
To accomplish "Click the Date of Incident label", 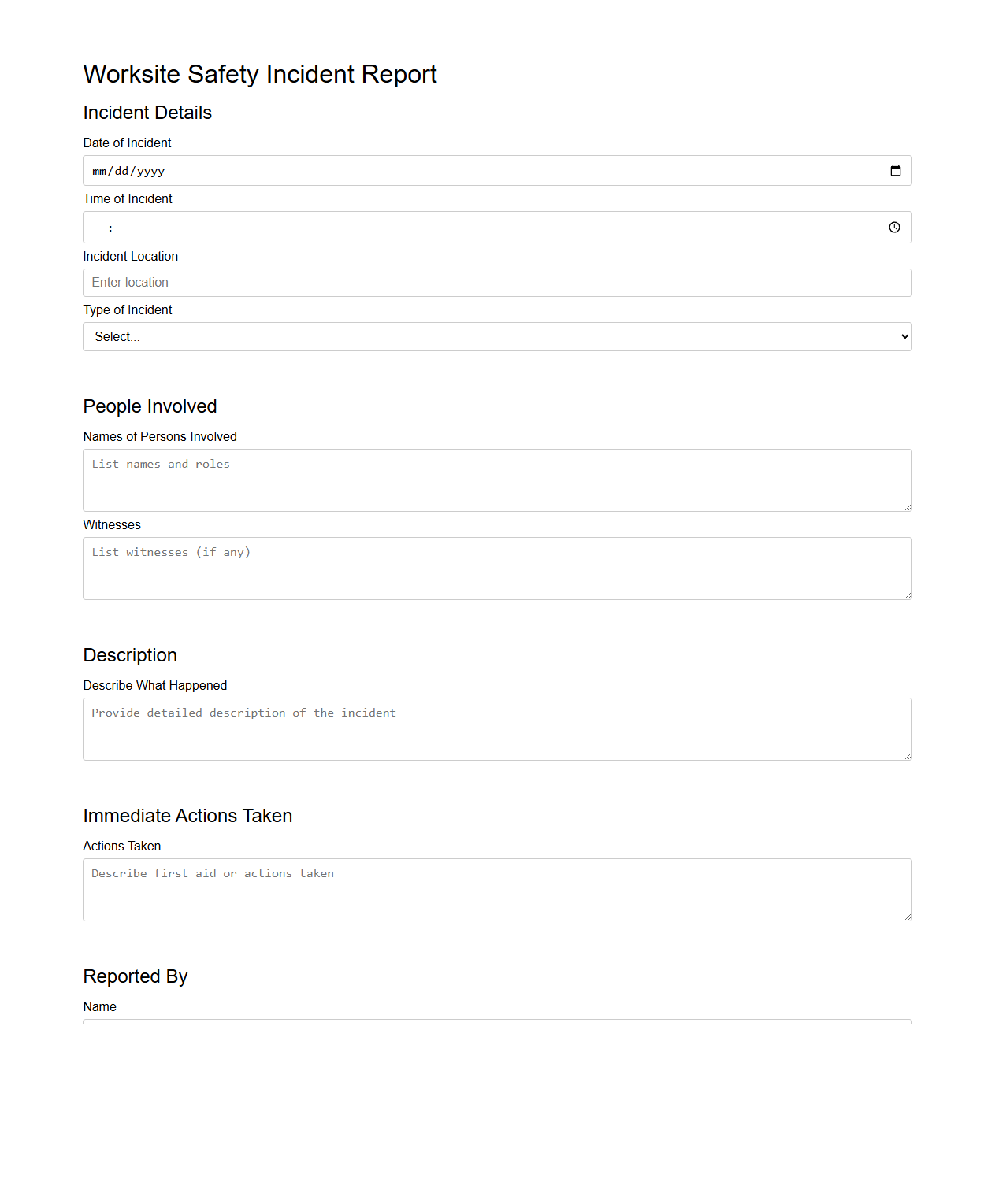I will [127, 143].
